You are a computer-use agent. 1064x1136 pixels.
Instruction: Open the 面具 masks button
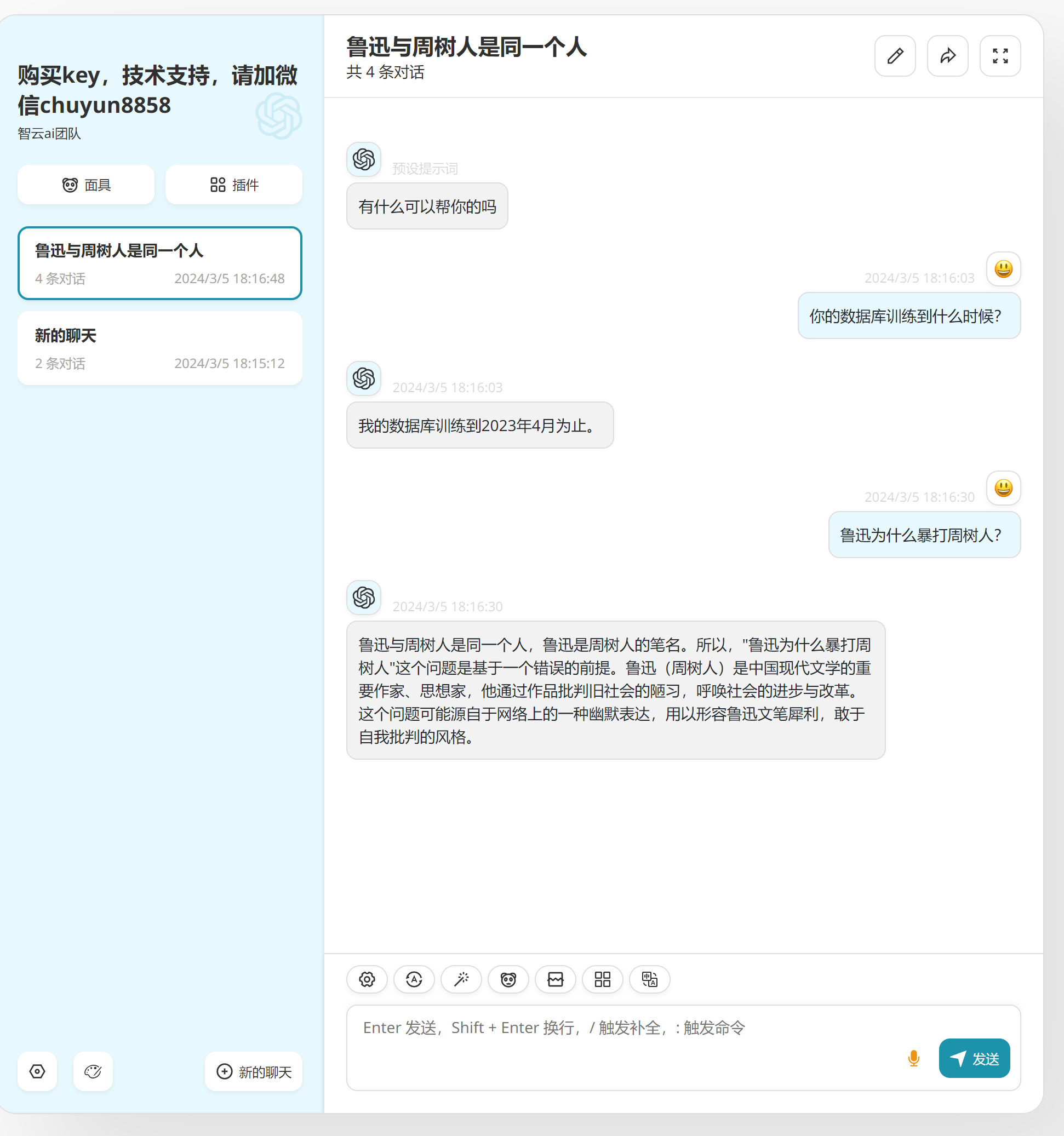pyautogui.click(x=86, y=185)
